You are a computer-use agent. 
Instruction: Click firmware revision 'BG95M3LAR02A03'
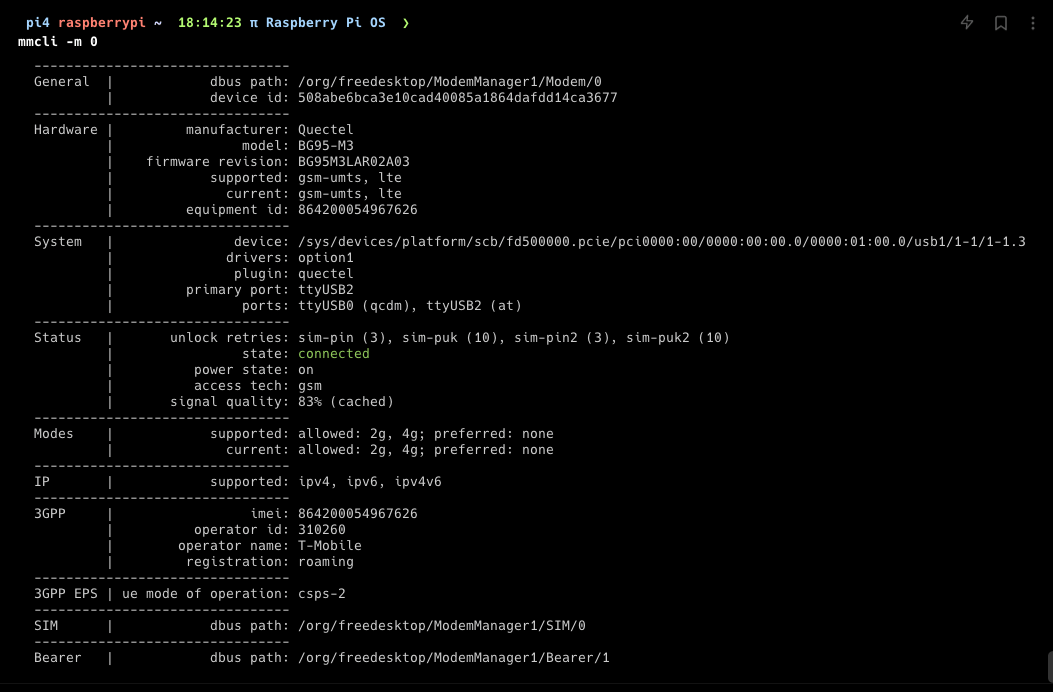click(x=354, y=162)
